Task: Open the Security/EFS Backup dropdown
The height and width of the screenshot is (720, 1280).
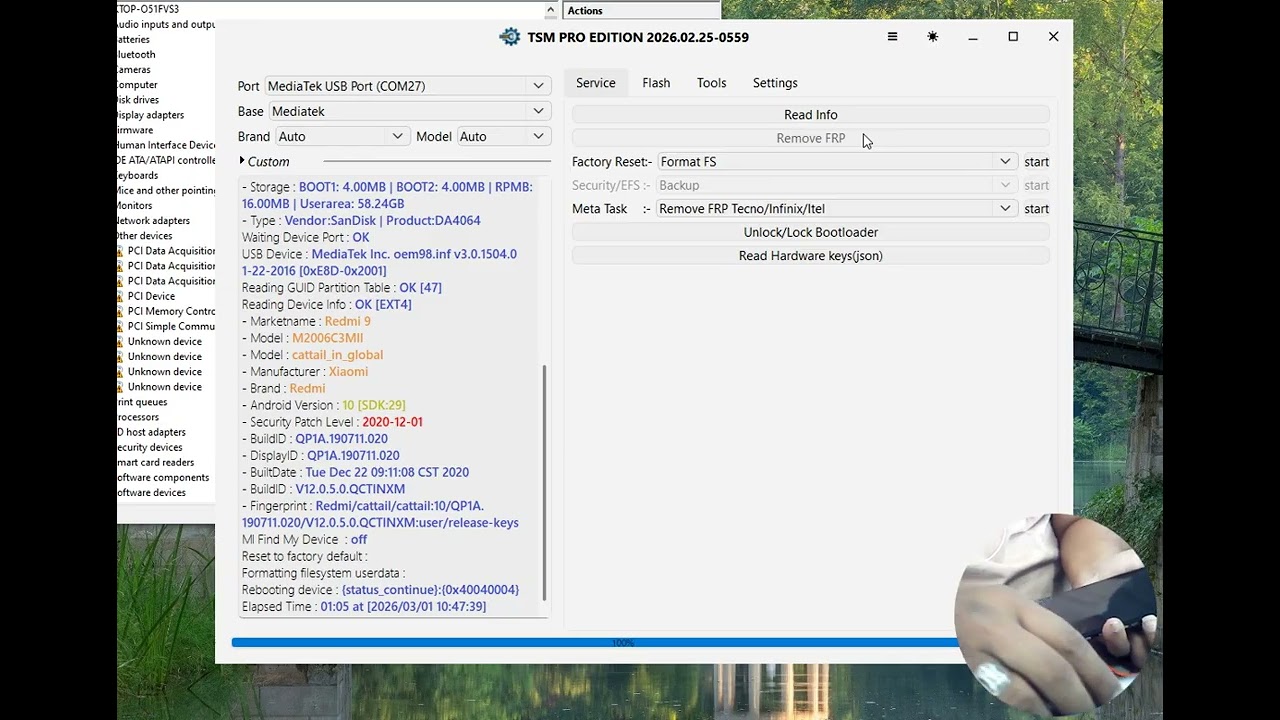Action: point(835,185)
